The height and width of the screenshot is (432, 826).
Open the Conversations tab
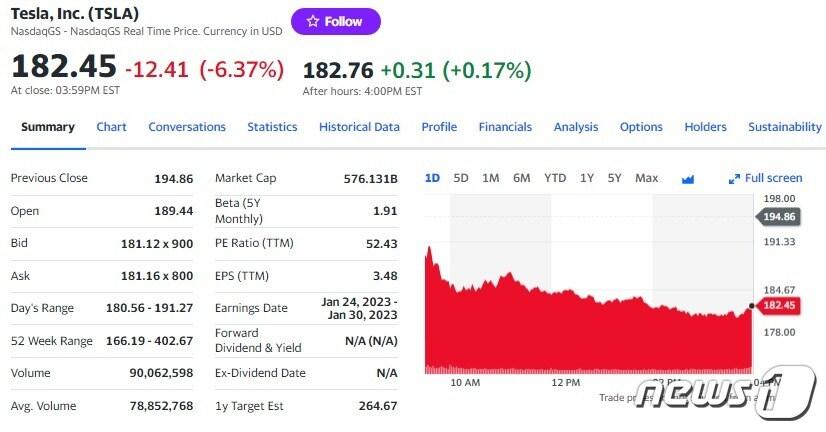[x=187, y=127]
